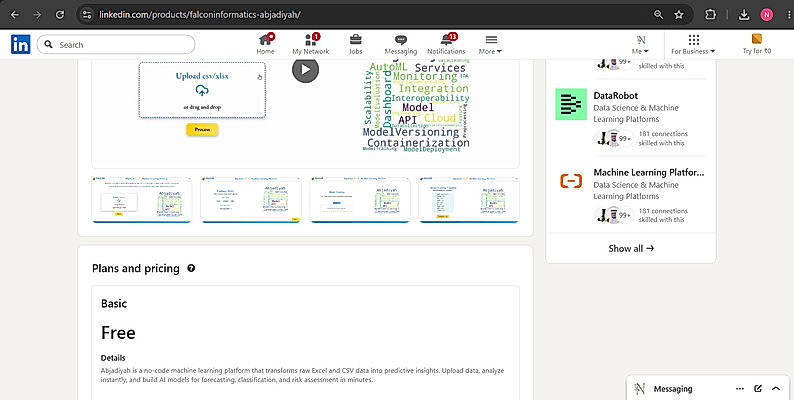Open DataRobot product logo
Screen dimensions: 794x400
tap(571, 104)
